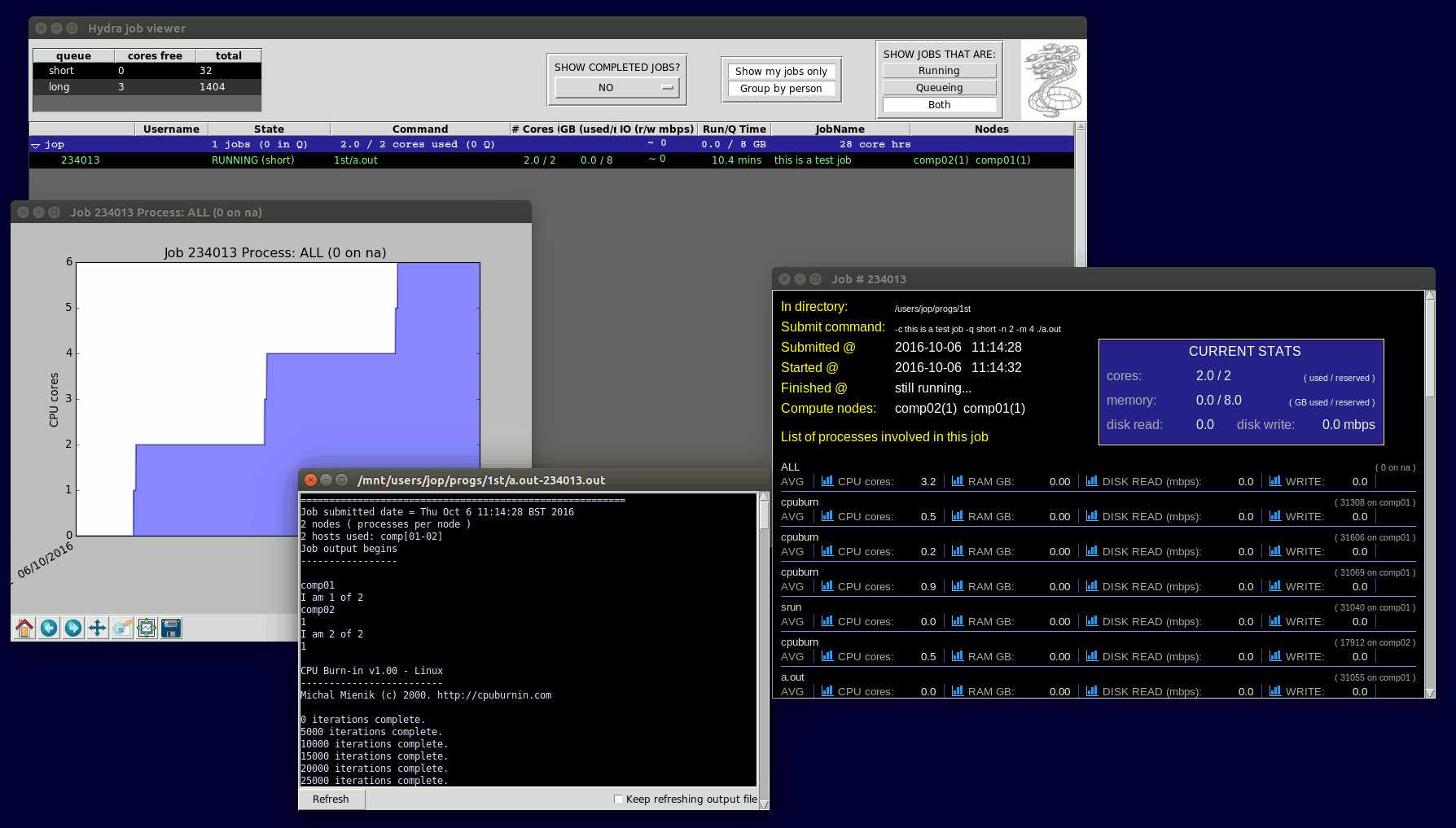Sort by the State column header

pos(269,129)
